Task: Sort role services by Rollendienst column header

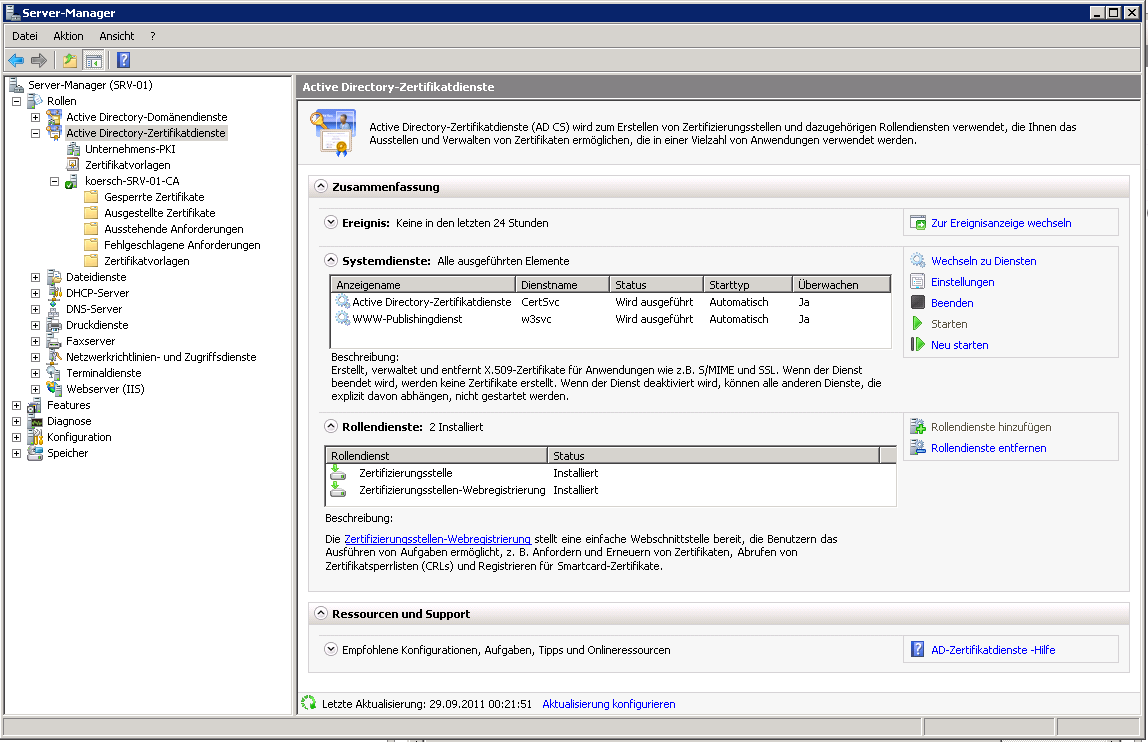Action: point(436,456)
